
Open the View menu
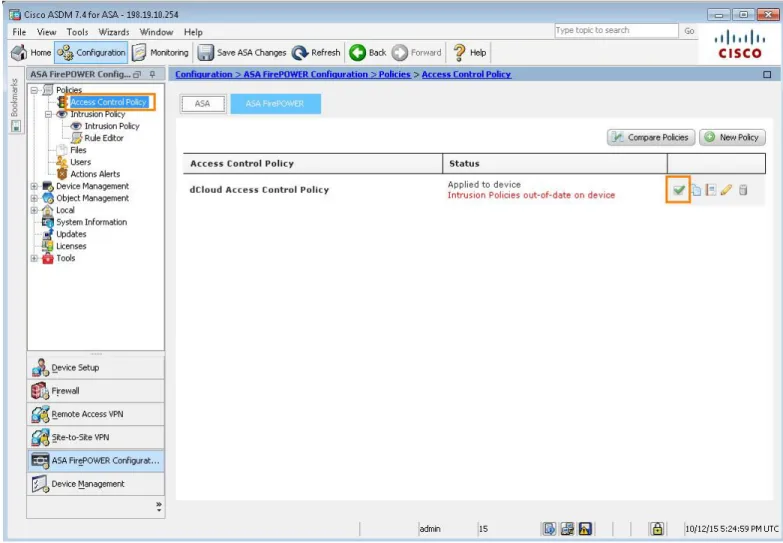pyautogui.click(x=46, y=32)
